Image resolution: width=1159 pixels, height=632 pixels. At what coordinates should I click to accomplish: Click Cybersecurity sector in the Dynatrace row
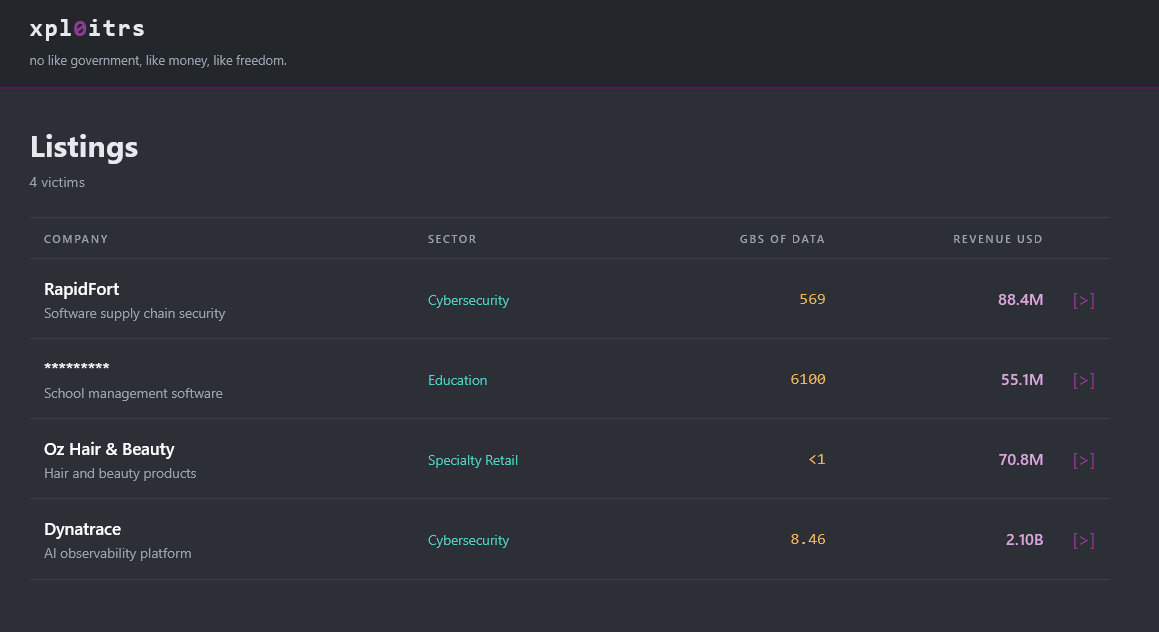point(469,540)
